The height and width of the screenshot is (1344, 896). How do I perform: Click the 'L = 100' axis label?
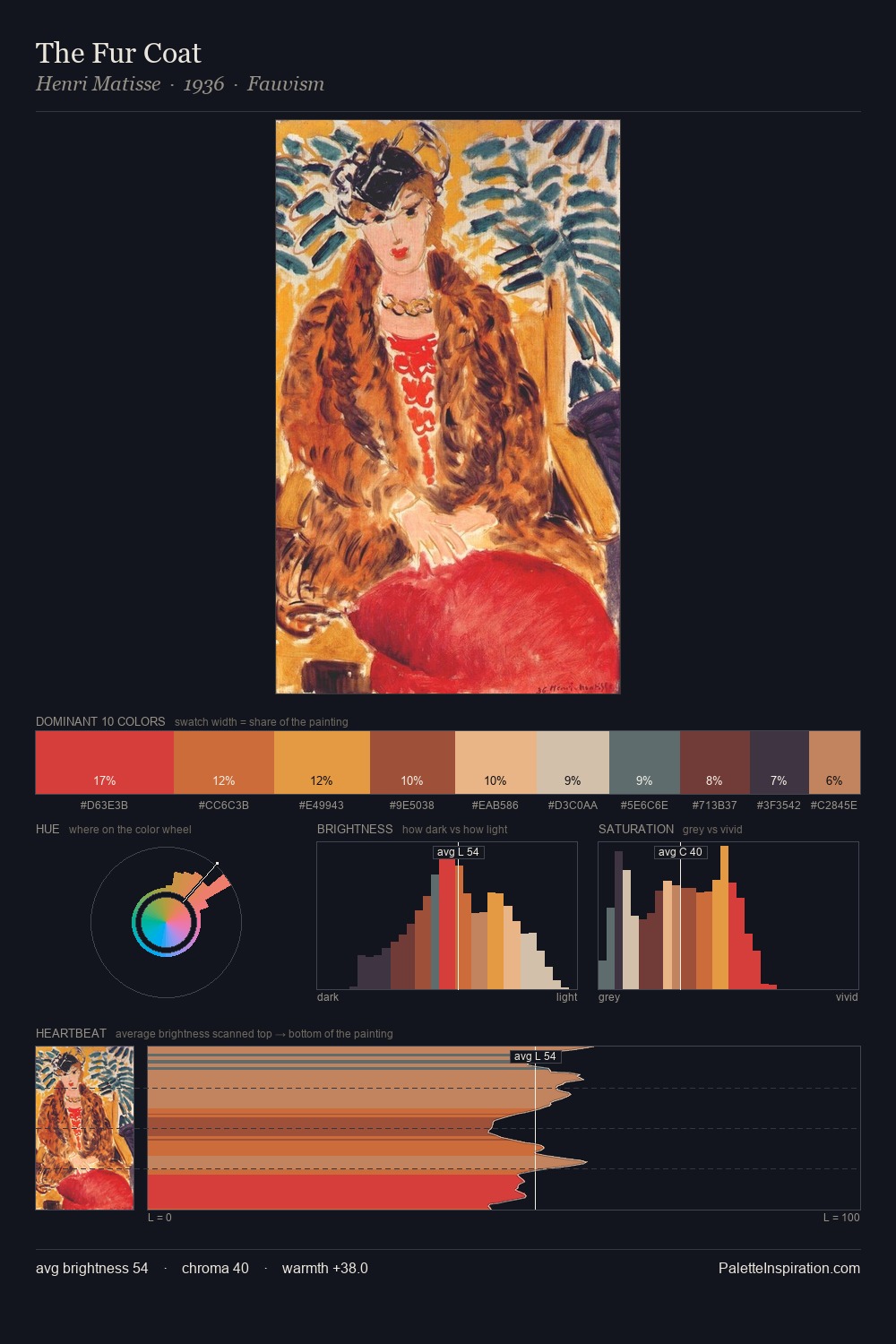[841, 1218]
